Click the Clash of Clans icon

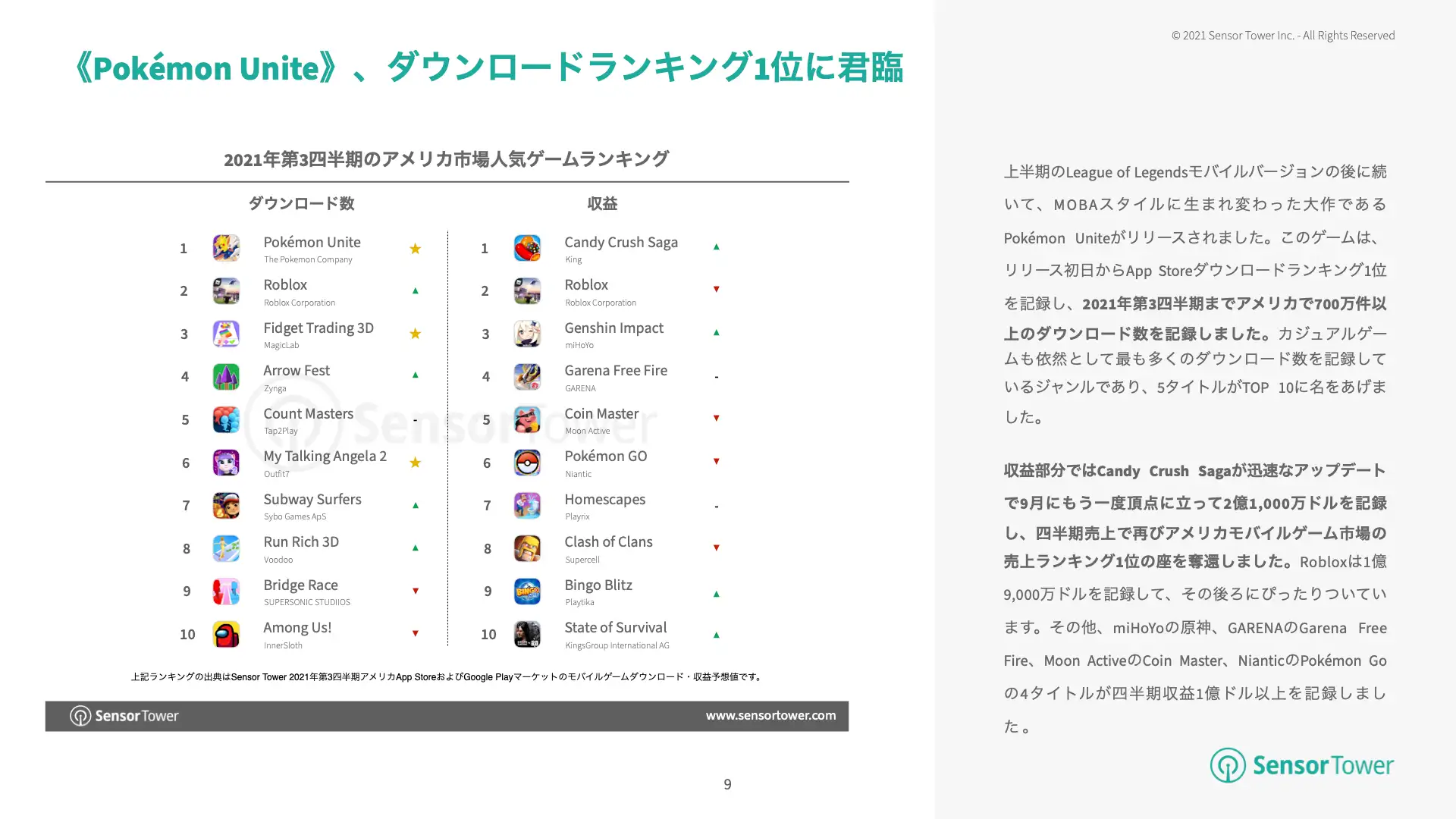click(x=527, y=548)
